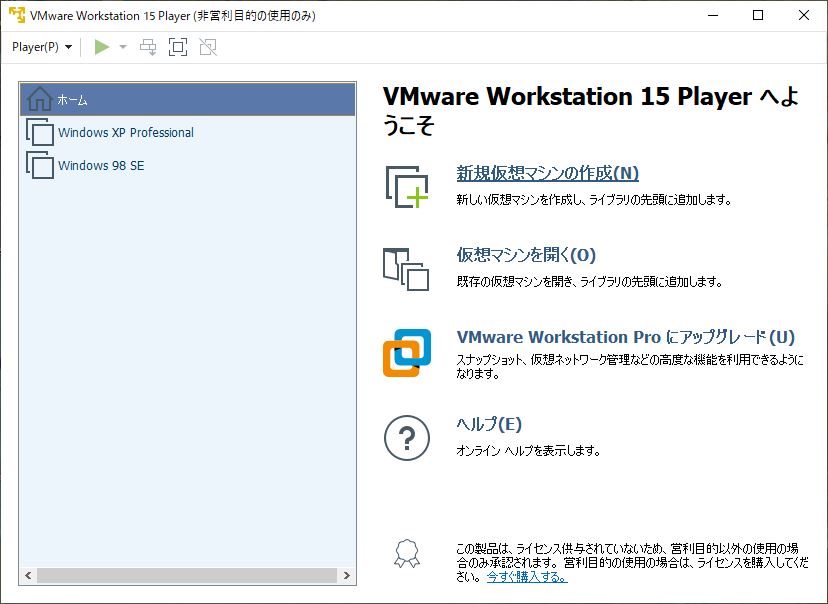Click the Windows 98 SE VM icon
This screenshot has height=604, width=828.
pyautogui.click(x=40, y=165)
